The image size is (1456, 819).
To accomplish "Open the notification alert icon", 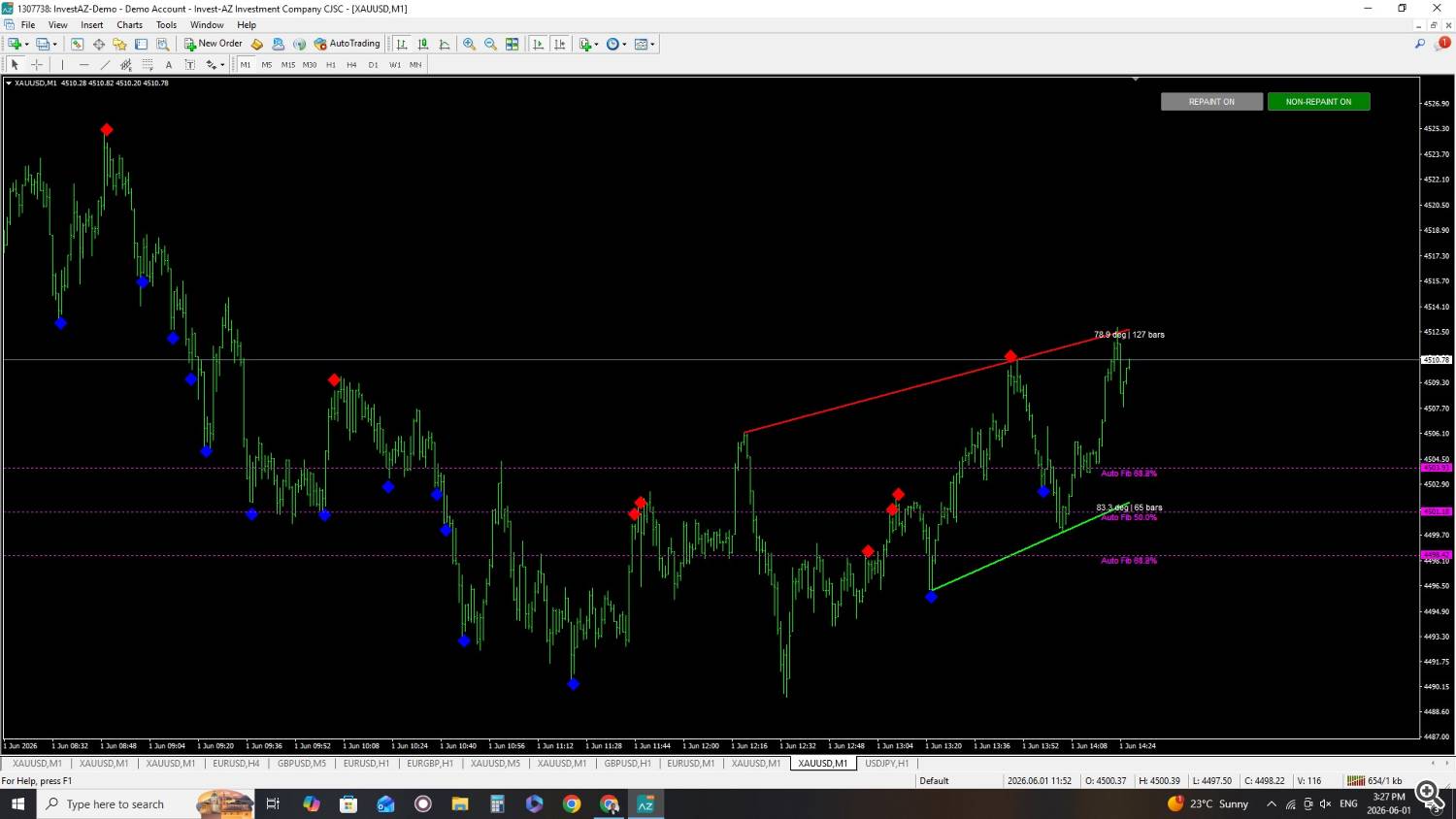I will [x=1442, y=44].
